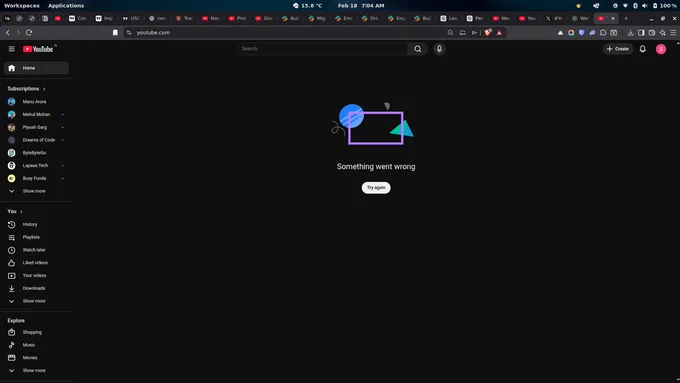This screenshot has height=383, width=680.
Task: Click the browser forward arrow
Action: (18, 33)
